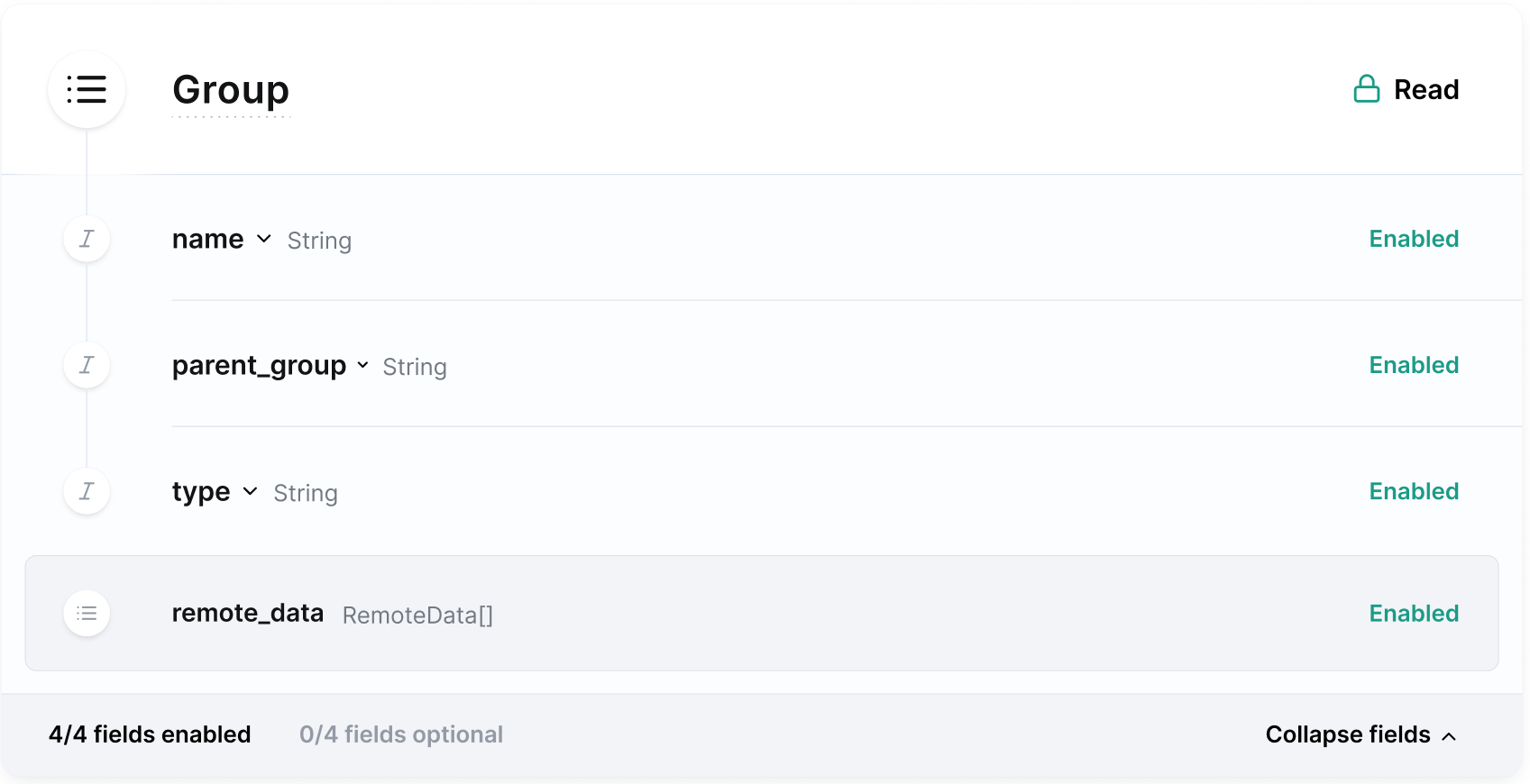Click the 4/4 fields enabled label
This screenshot has width=1530, height=784.
[150, 734]
